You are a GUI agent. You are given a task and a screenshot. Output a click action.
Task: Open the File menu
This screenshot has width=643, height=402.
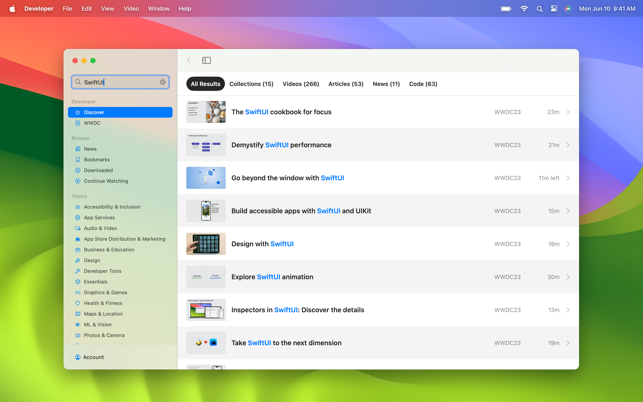(67, 9)
